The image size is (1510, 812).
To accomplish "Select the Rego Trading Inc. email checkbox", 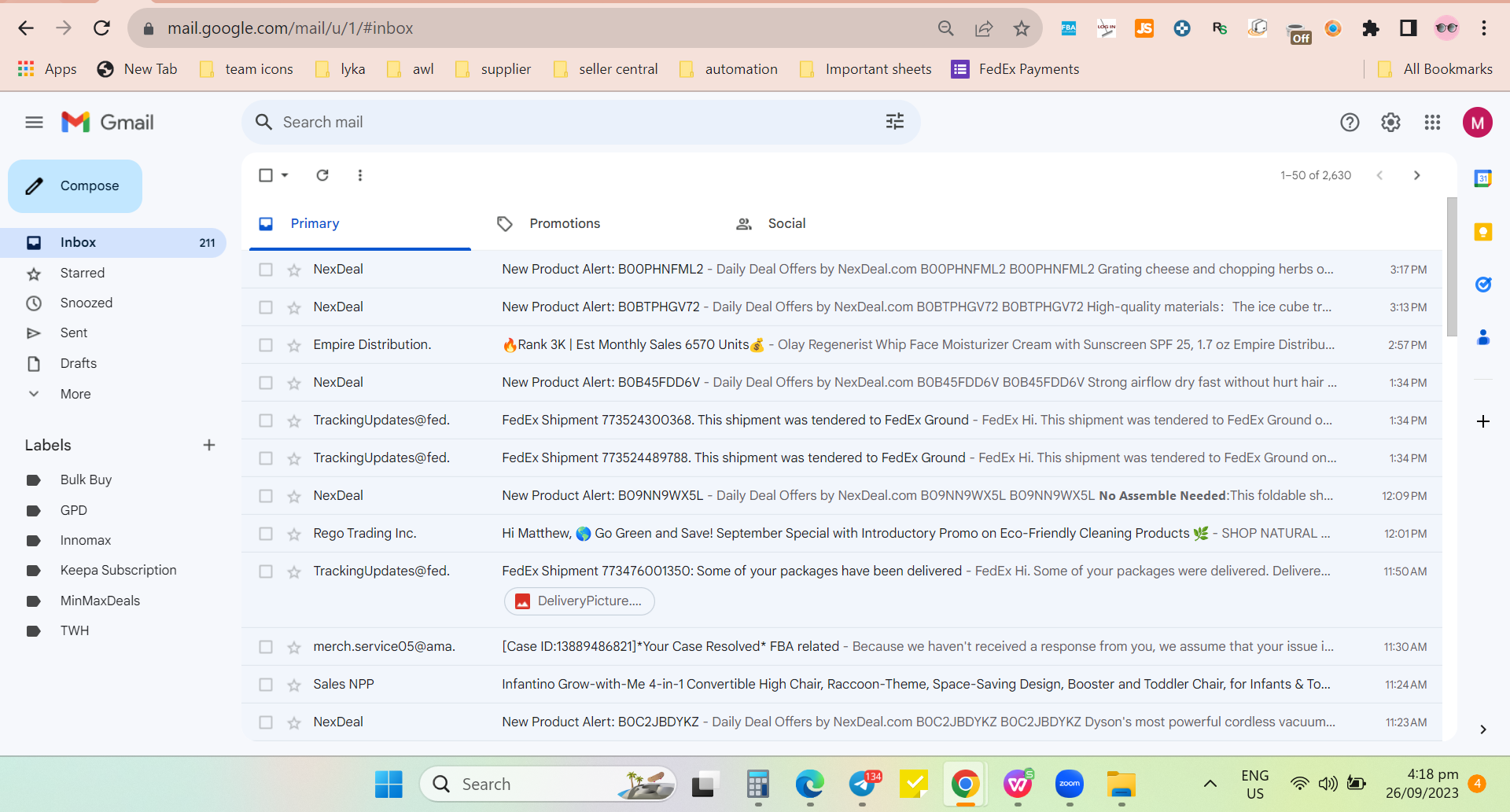I will tap(266, 534).
